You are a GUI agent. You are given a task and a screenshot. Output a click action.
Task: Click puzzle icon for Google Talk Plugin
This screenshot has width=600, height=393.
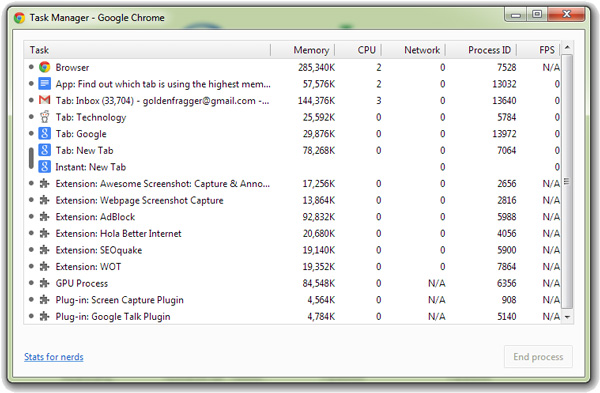[x=44, y=316]
